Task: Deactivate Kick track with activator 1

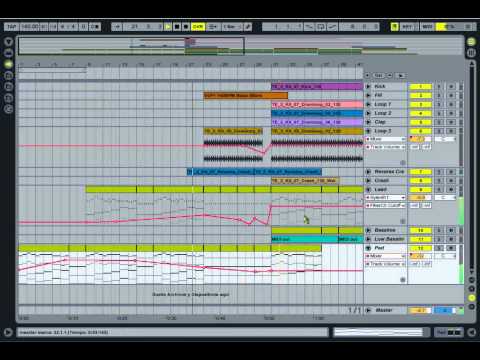Action: click(420, 87)
